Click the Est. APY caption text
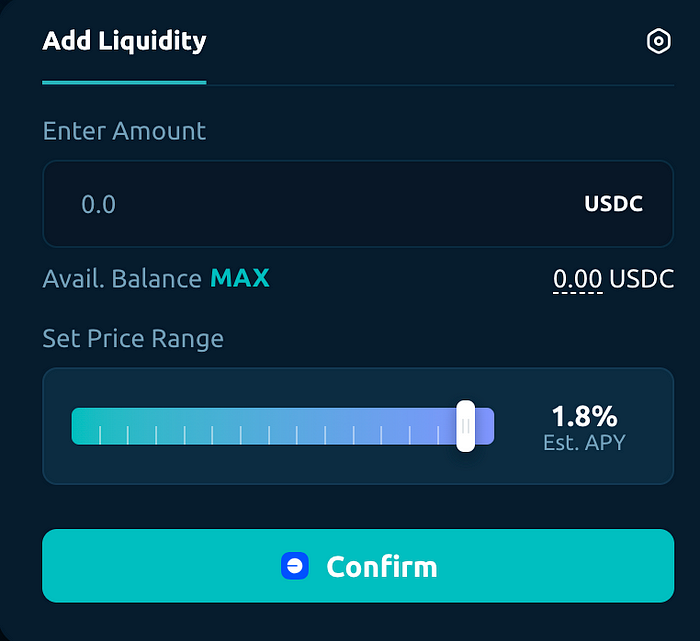The height and width of the screenshot is (641, 700). (584, 442)
